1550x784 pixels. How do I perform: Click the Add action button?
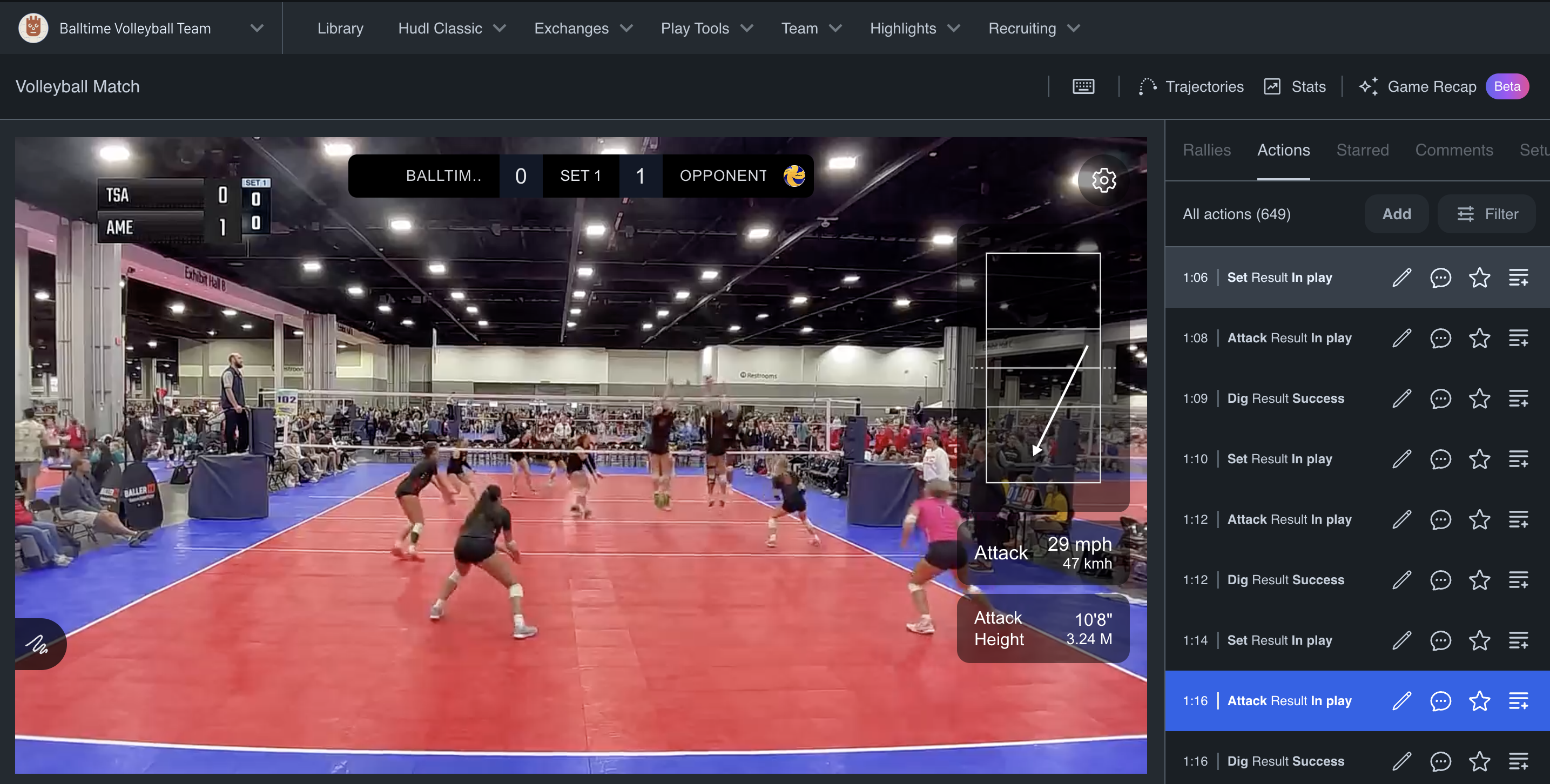click(x=1396, y=214)
